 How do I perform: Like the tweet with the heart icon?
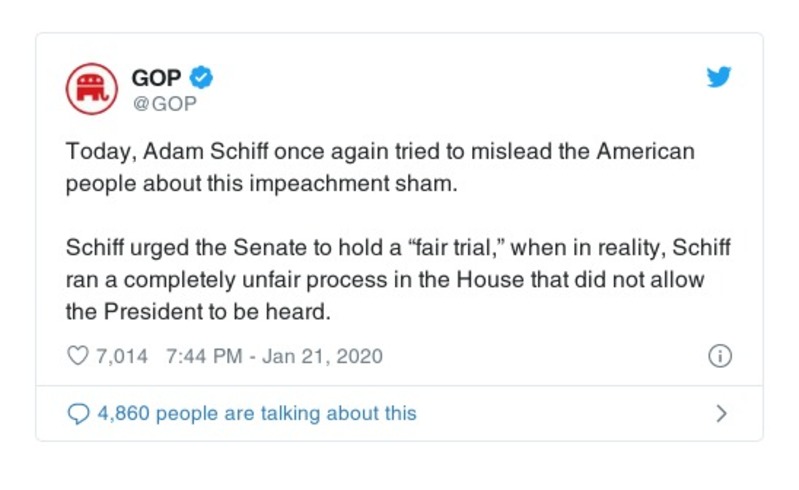tap(77, 357)
